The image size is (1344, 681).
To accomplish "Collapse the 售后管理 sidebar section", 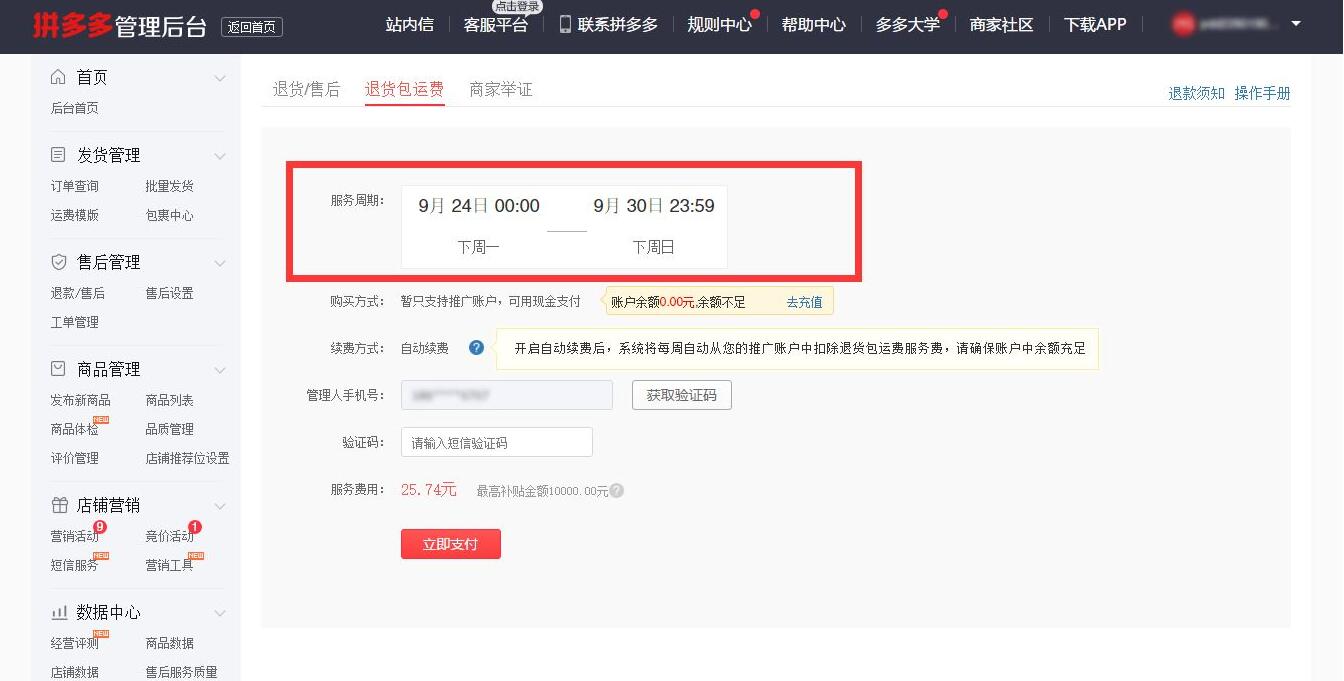I will 220,262.
